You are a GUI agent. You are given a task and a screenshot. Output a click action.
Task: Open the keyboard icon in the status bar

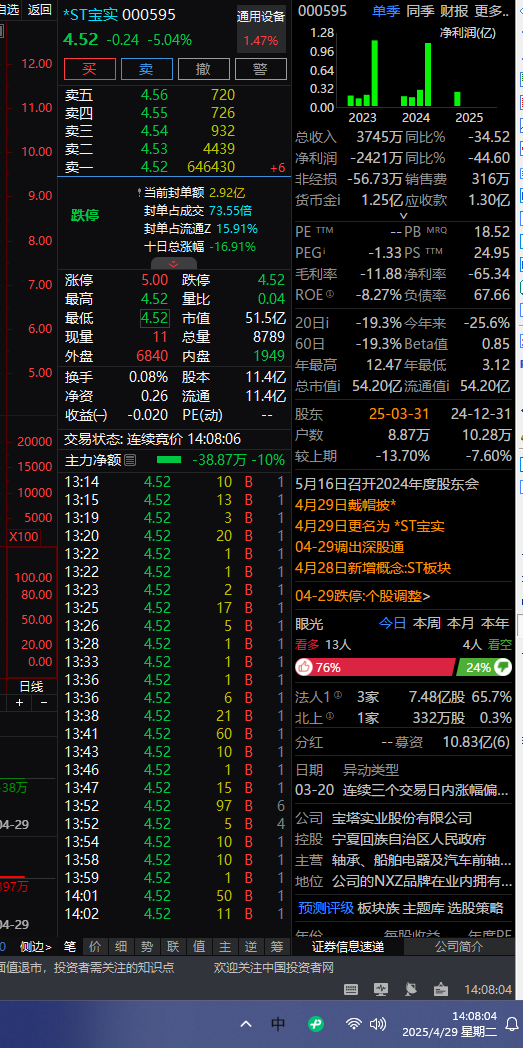point(351,989)
